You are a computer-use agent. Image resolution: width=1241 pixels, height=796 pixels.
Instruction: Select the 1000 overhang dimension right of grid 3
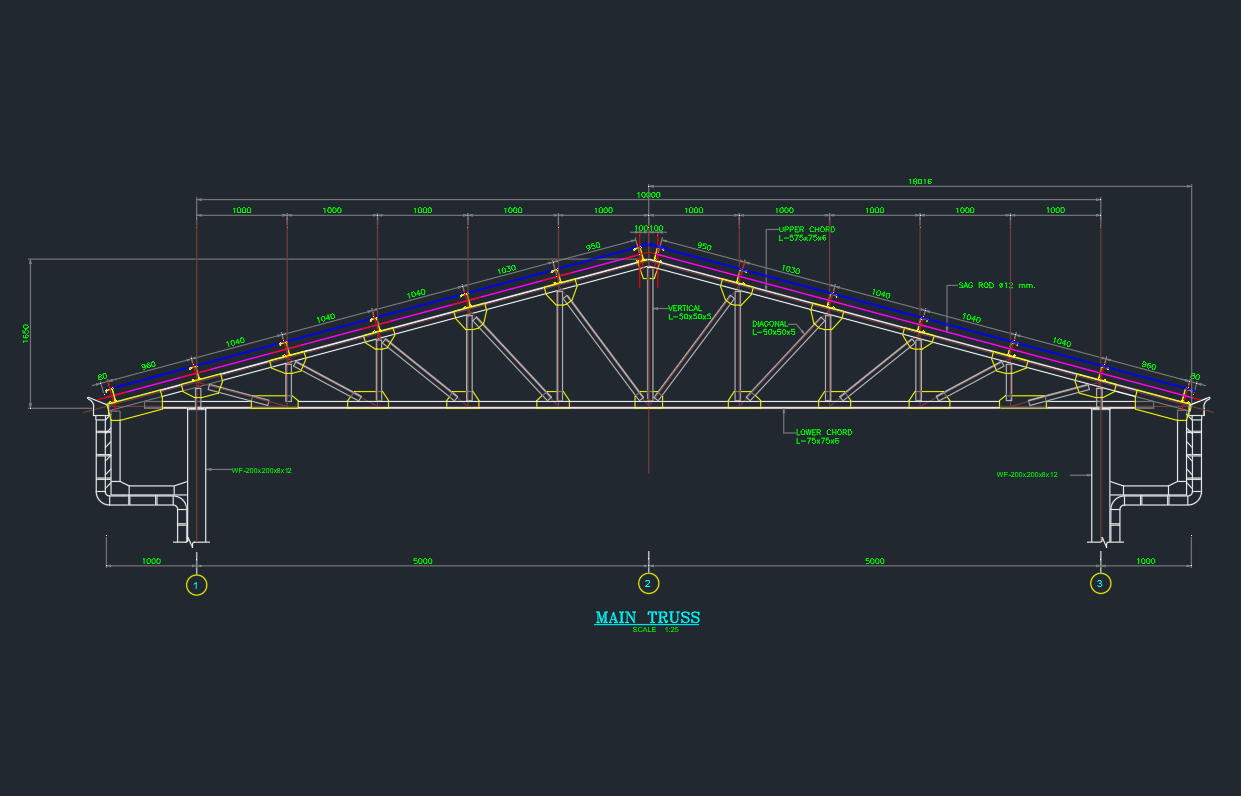point(1146,561)
